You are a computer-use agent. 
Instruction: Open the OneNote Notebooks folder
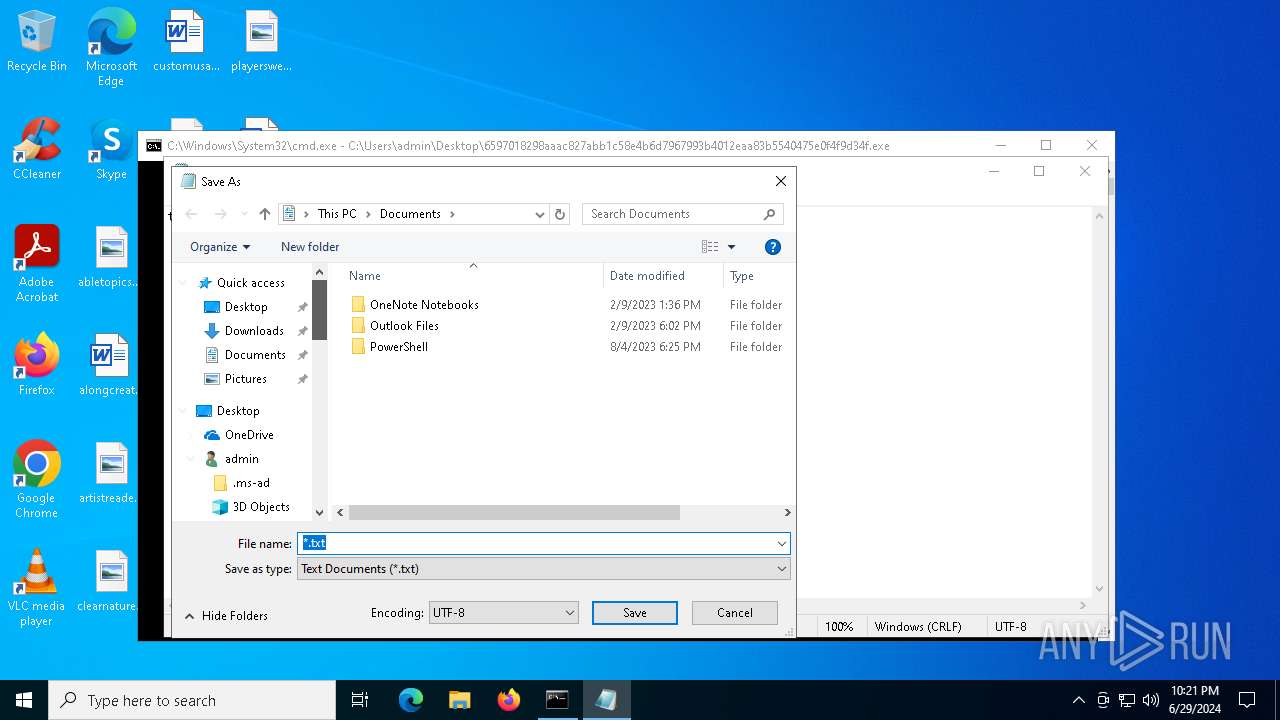tap(424, 305)
